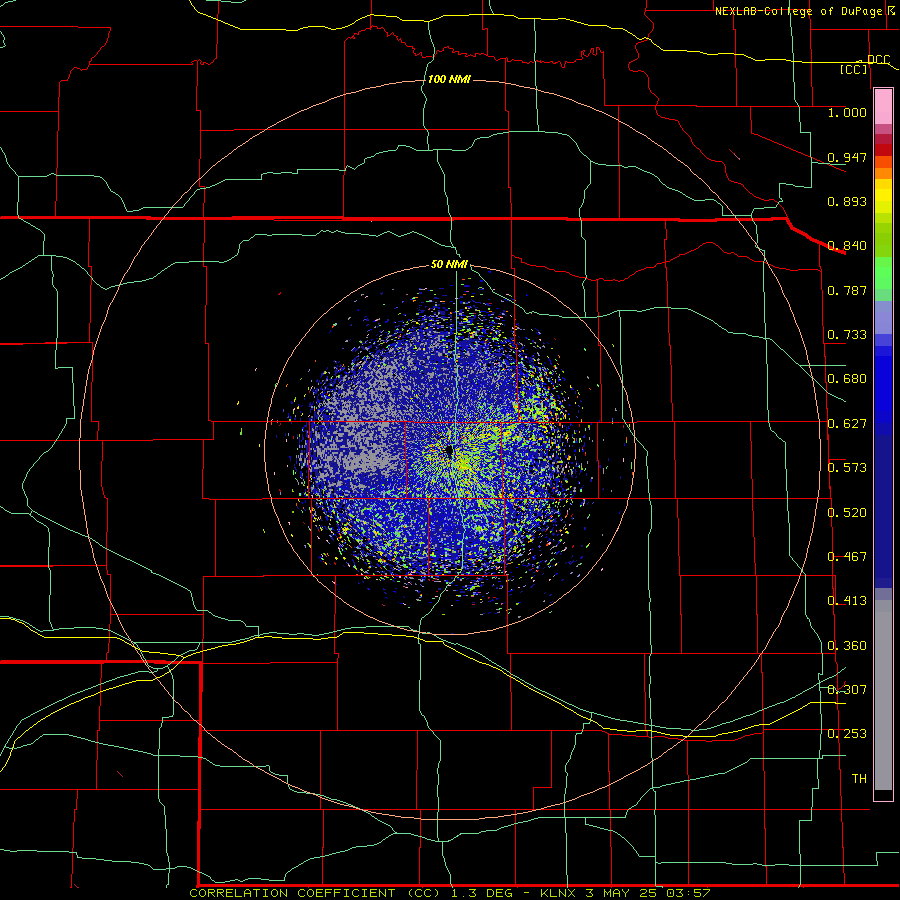The width and height of the screenshot is (900, 900).
Task: Select the 1.000 value on the color scale
Action: pos(847,112)
